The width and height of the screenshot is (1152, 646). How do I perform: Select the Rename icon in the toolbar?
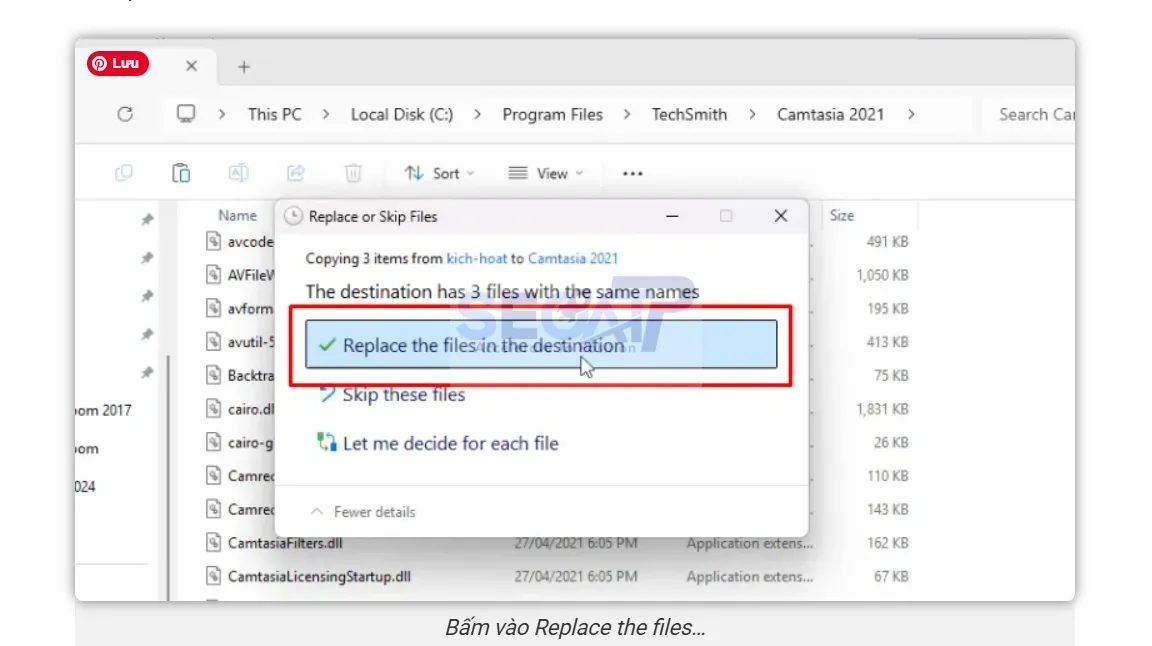(x=239, y=172)
